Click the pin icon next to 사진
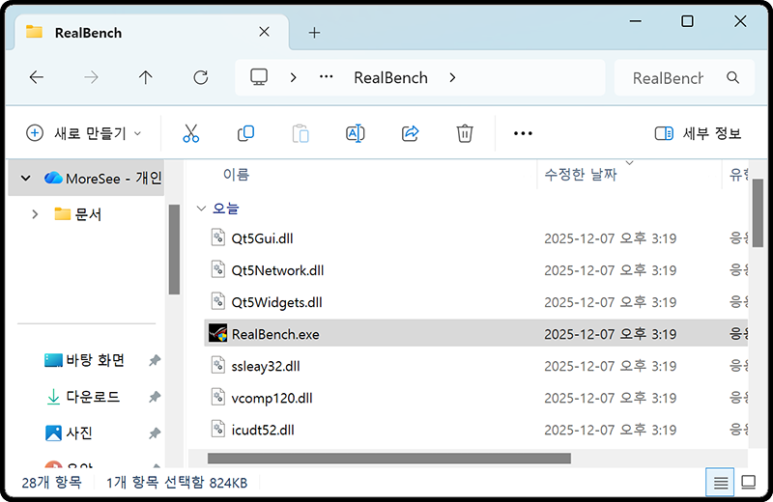This screenshot has height=502, width=773. pyautogui.click(x=155, y=433)
